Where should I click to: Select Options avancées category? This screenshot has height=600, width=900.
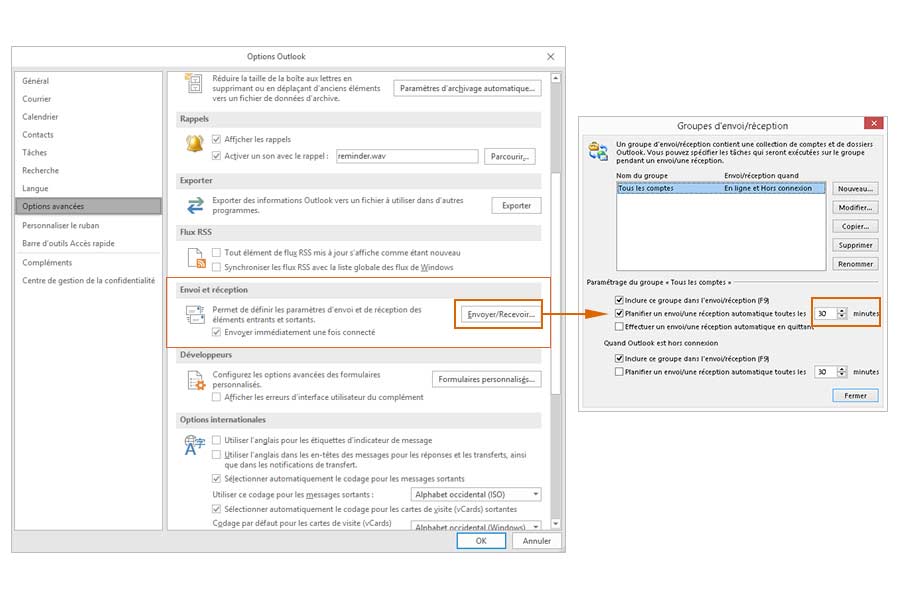(88, 206)
